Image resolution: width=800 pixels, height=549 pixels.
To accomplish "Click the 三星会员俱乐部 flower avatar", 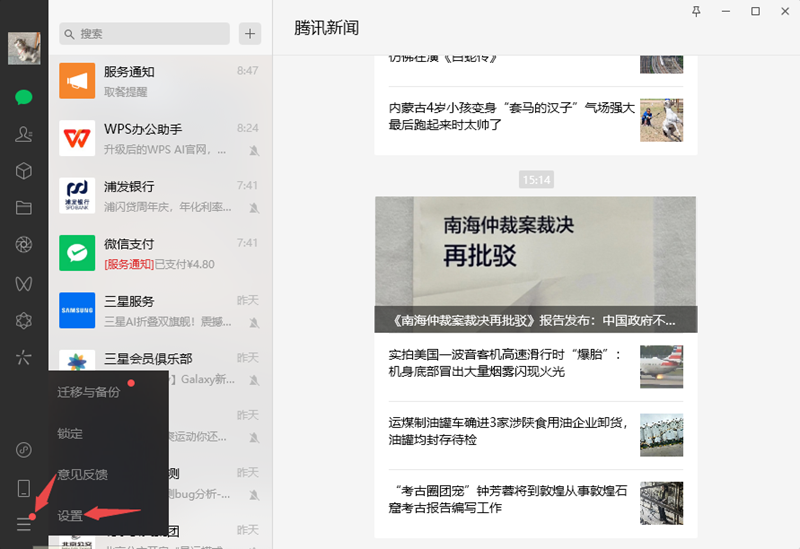I will [77, 361].
